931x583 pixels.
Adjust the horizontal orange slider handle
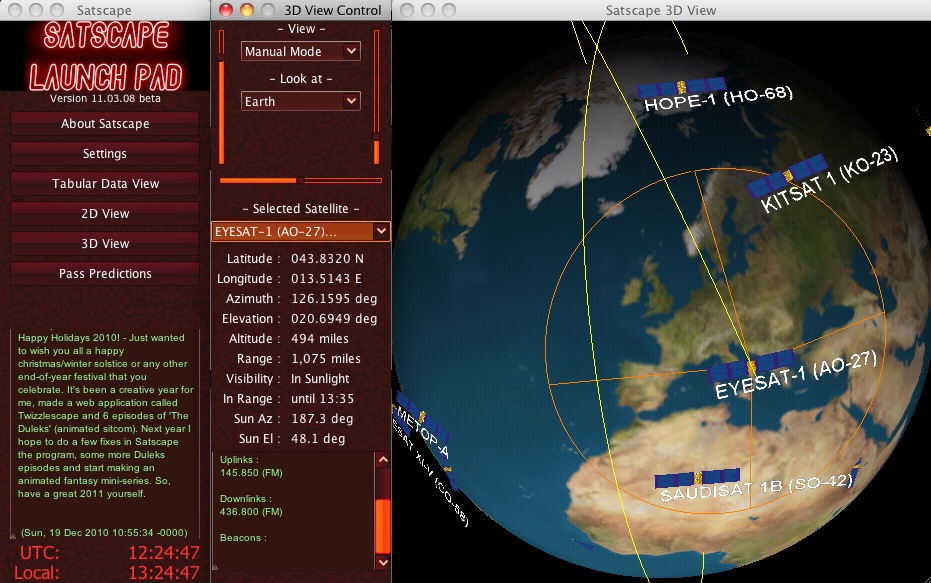point(300,180)
